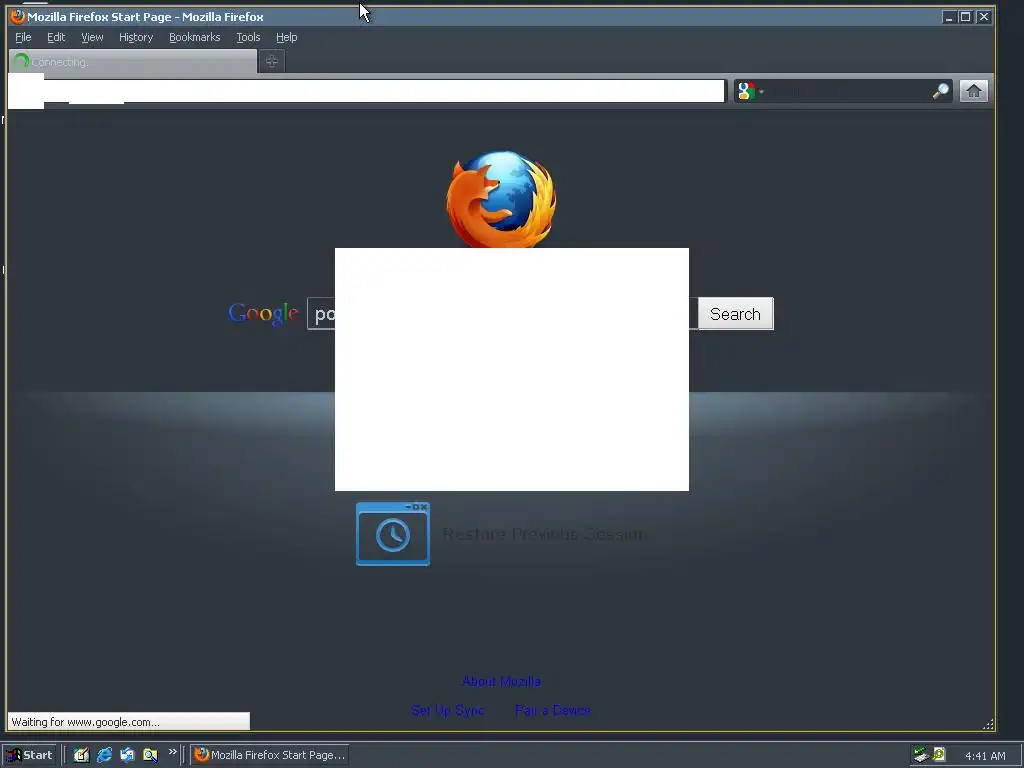Go to the Home page button
This screenshot has width=1024, height=768.
[974, 91]
